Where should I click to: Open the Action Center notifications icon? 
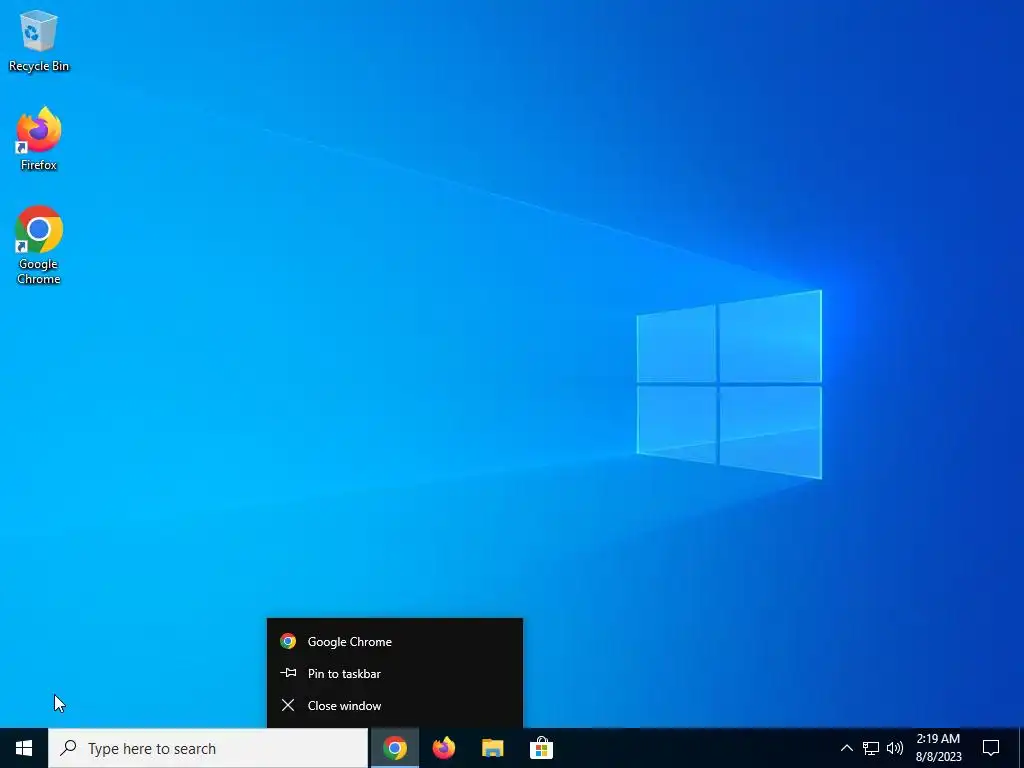(x=991, y=748)
